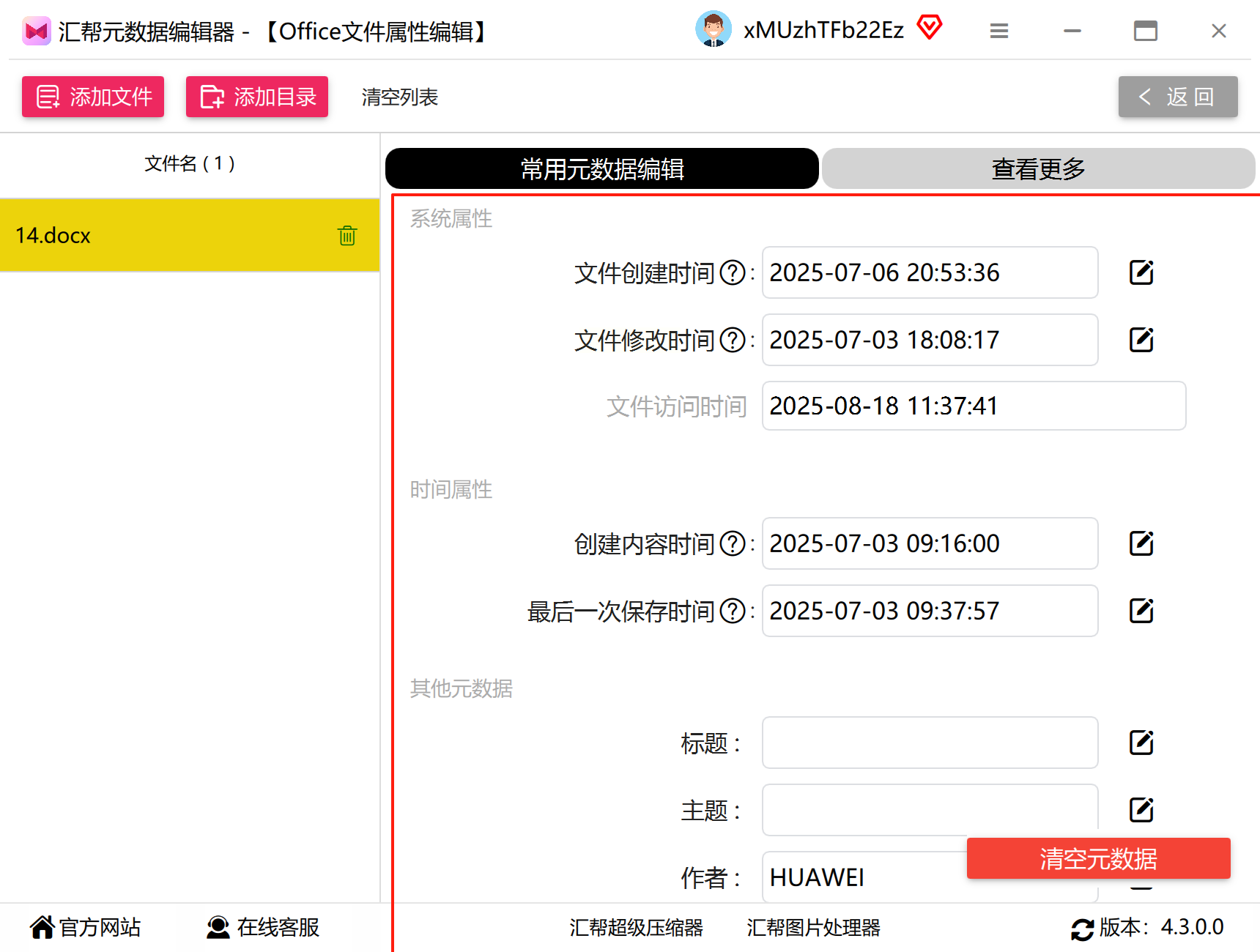
Task: Select the 常用元数据编辑 tab
Action: [602, 168]
